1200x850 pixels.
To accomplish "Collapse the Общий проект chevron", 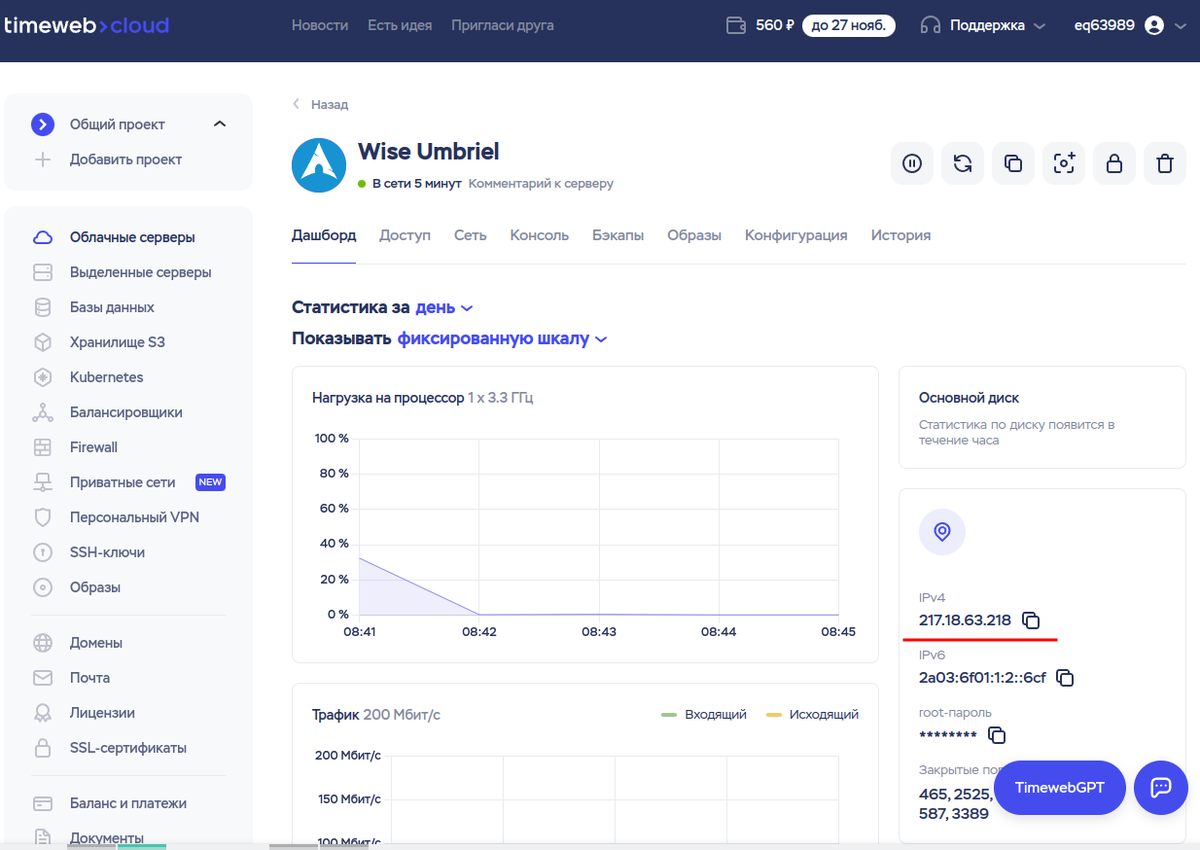I will [x=220, y=124].
